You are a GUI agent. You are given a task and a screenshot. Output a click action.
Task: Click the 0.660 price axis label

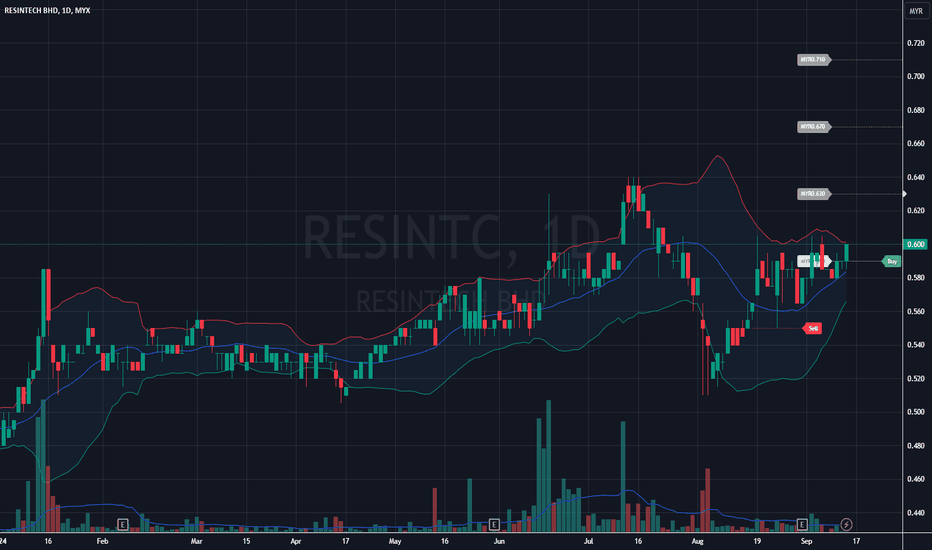pos(915,143)
